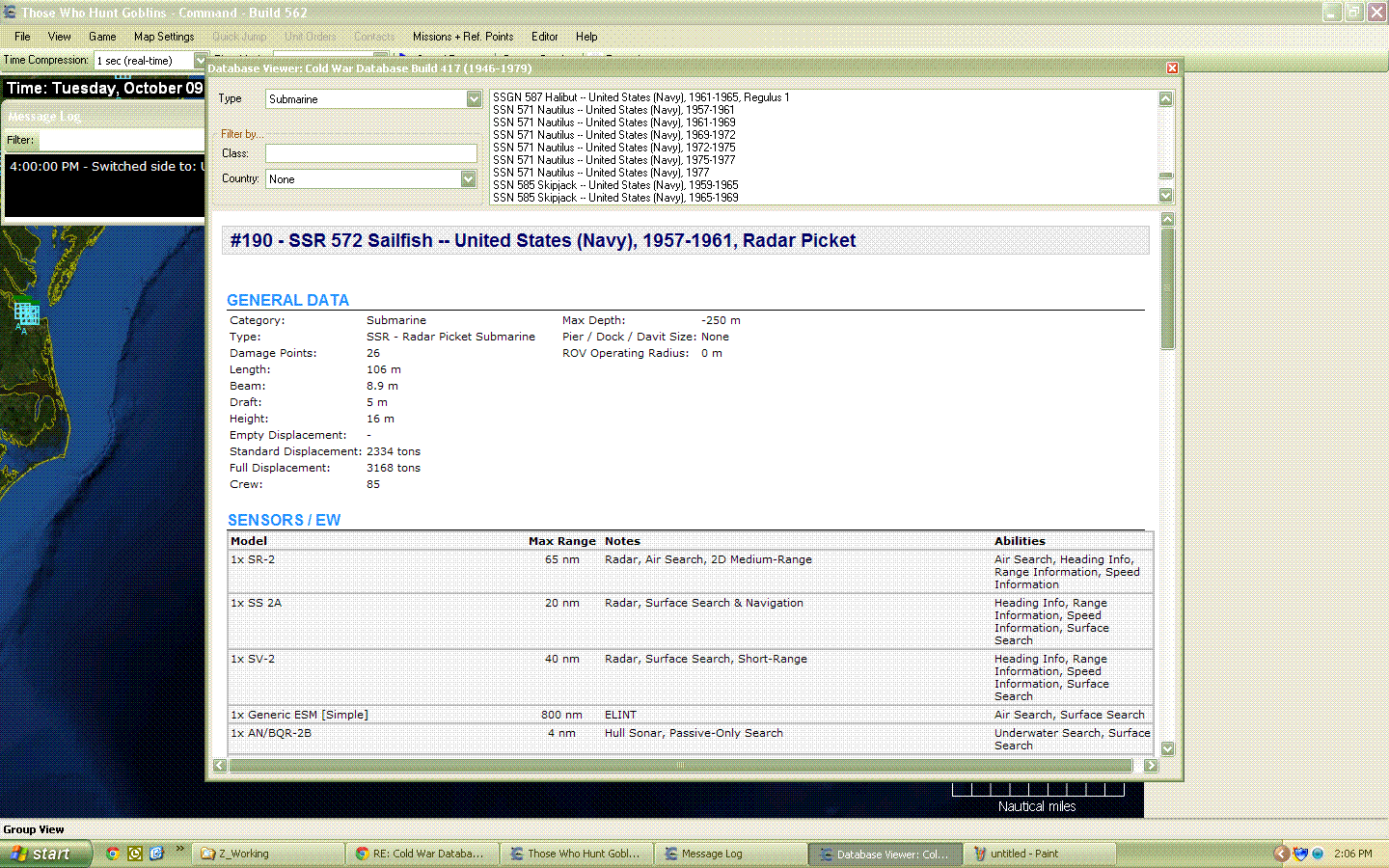The width and height of the screenshot is (1389, 868).
Task: Click the Group View status bar label
Action: [34, 829]
